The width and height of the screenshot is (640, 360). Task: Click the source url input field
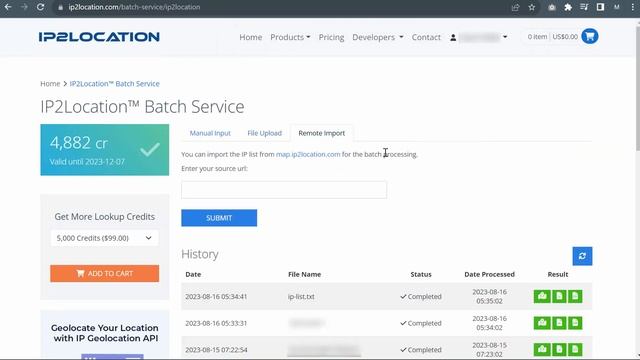pyautogui.click(x=284, y=190)
